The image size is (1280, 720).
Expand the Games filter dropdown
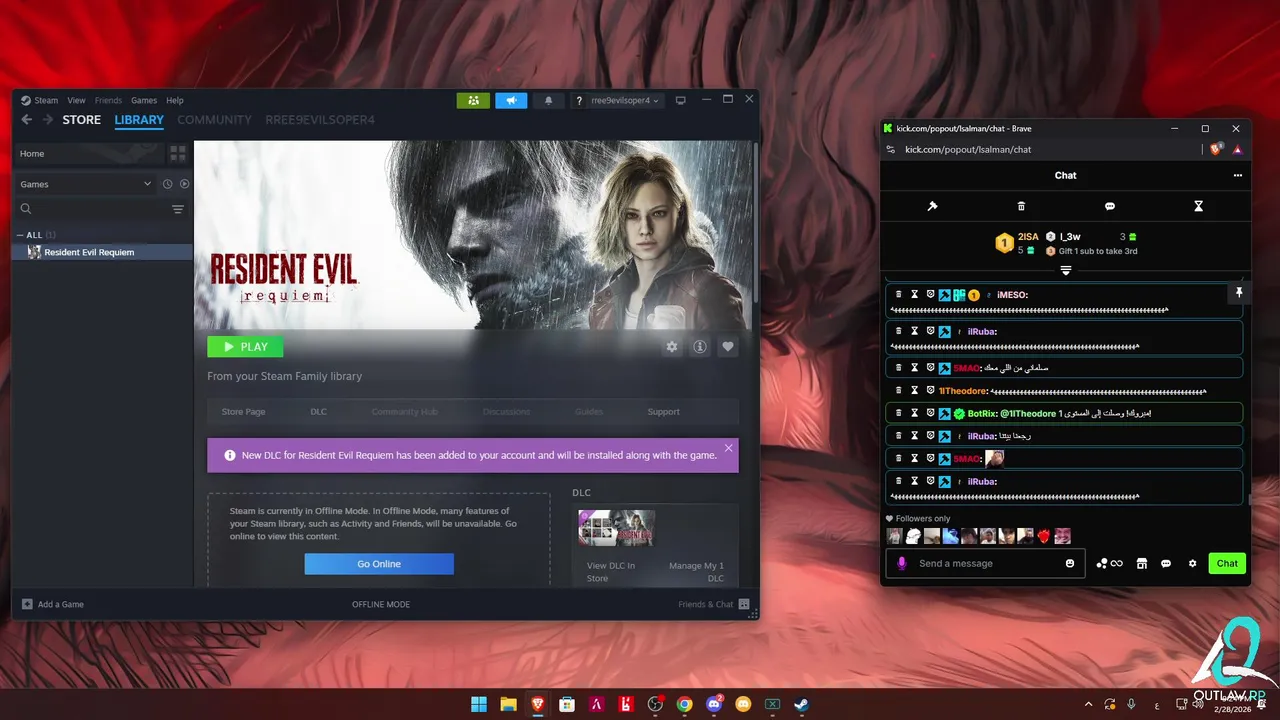[x=85, y=184]
